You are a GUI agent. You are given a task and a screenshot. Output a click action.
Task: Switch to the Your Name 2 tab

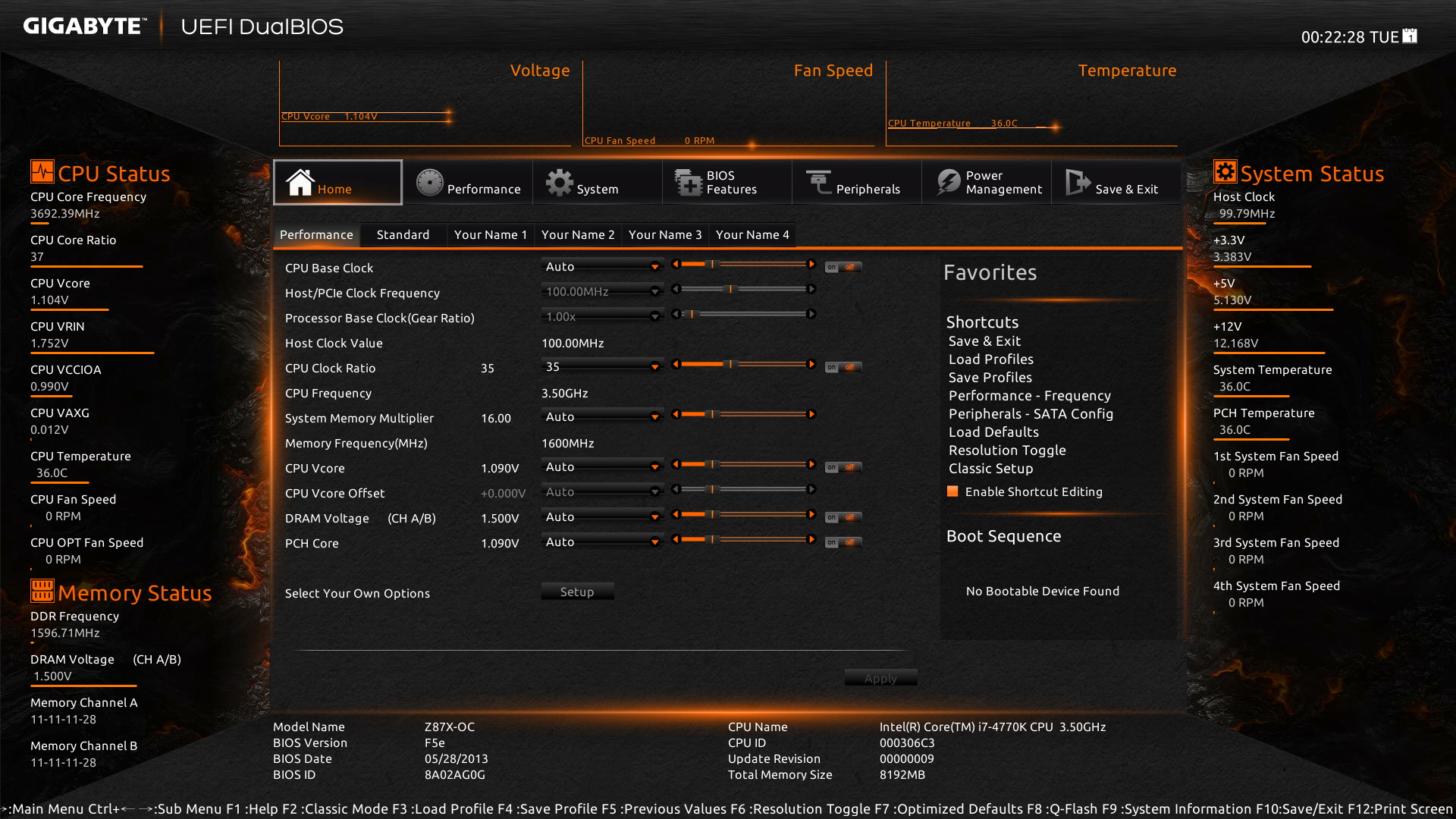(x=578, y=234)
